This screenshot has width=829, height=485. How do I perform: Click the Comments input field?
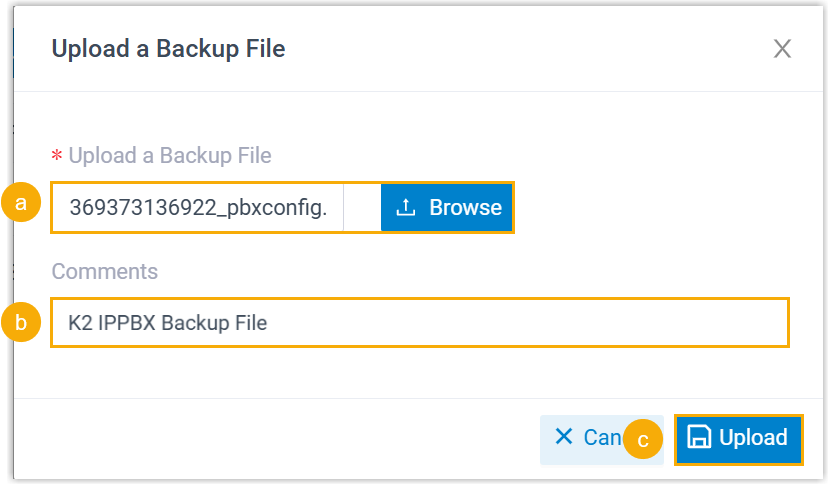[x=420, y=323]
